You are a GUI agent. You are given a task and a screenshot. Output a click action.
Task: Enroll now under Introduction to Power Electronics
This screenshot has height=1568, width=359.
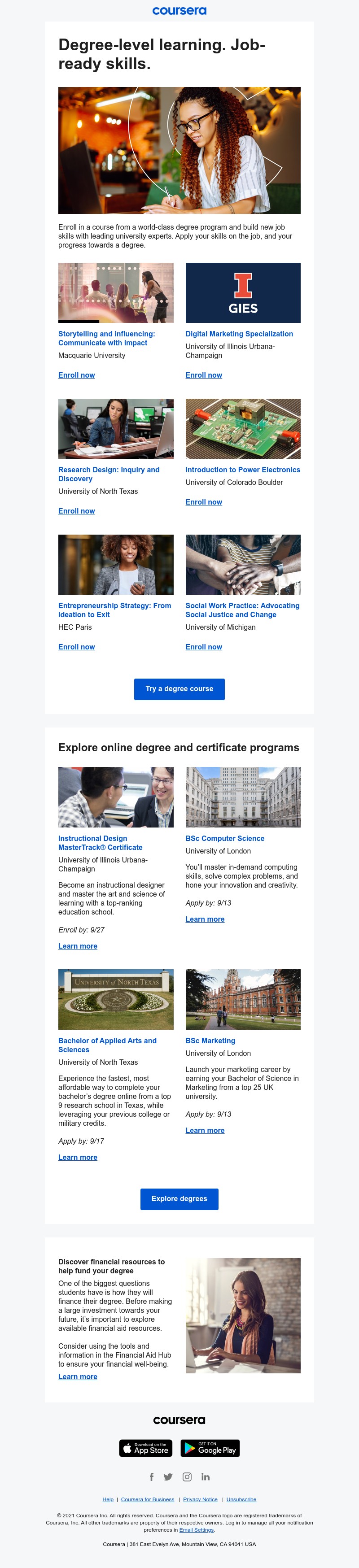pyautogui.click(x=204, y=502)
